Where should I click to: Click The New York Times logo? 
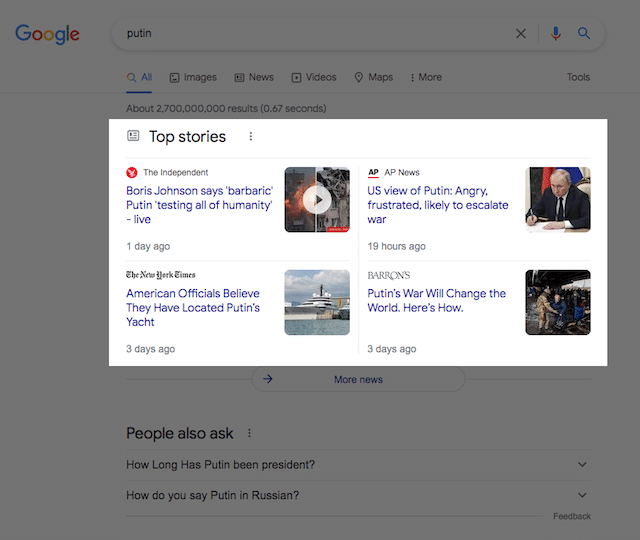[x=161, y=275]
